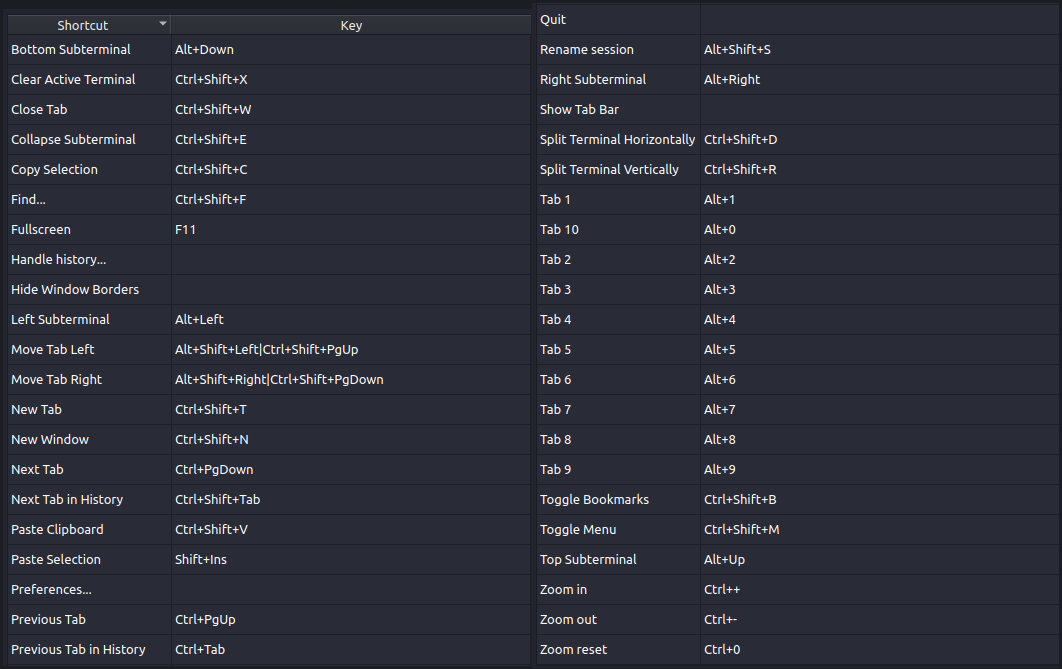This screenshot has height=669, width=1062.
Task: Edit the Ctrl+Shift+T key cell
Action: pos(351,410)
